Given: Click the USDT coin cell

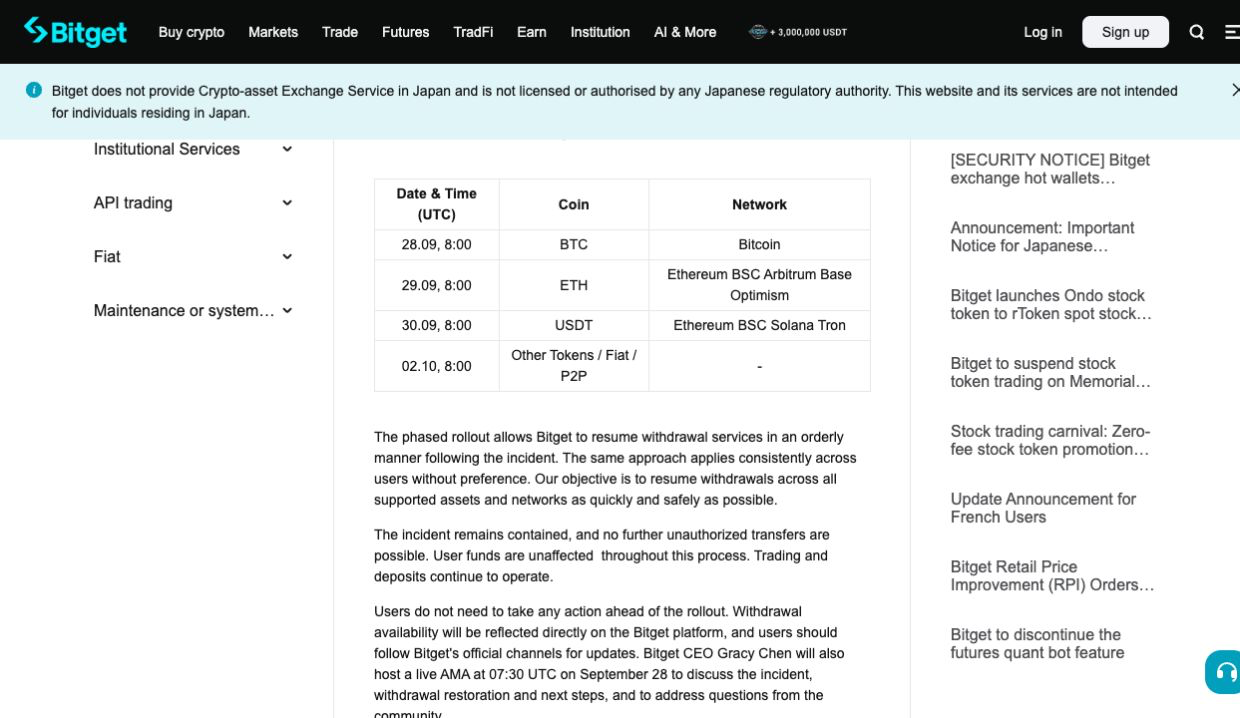Looking at the screenshot, I should (574, 325).
